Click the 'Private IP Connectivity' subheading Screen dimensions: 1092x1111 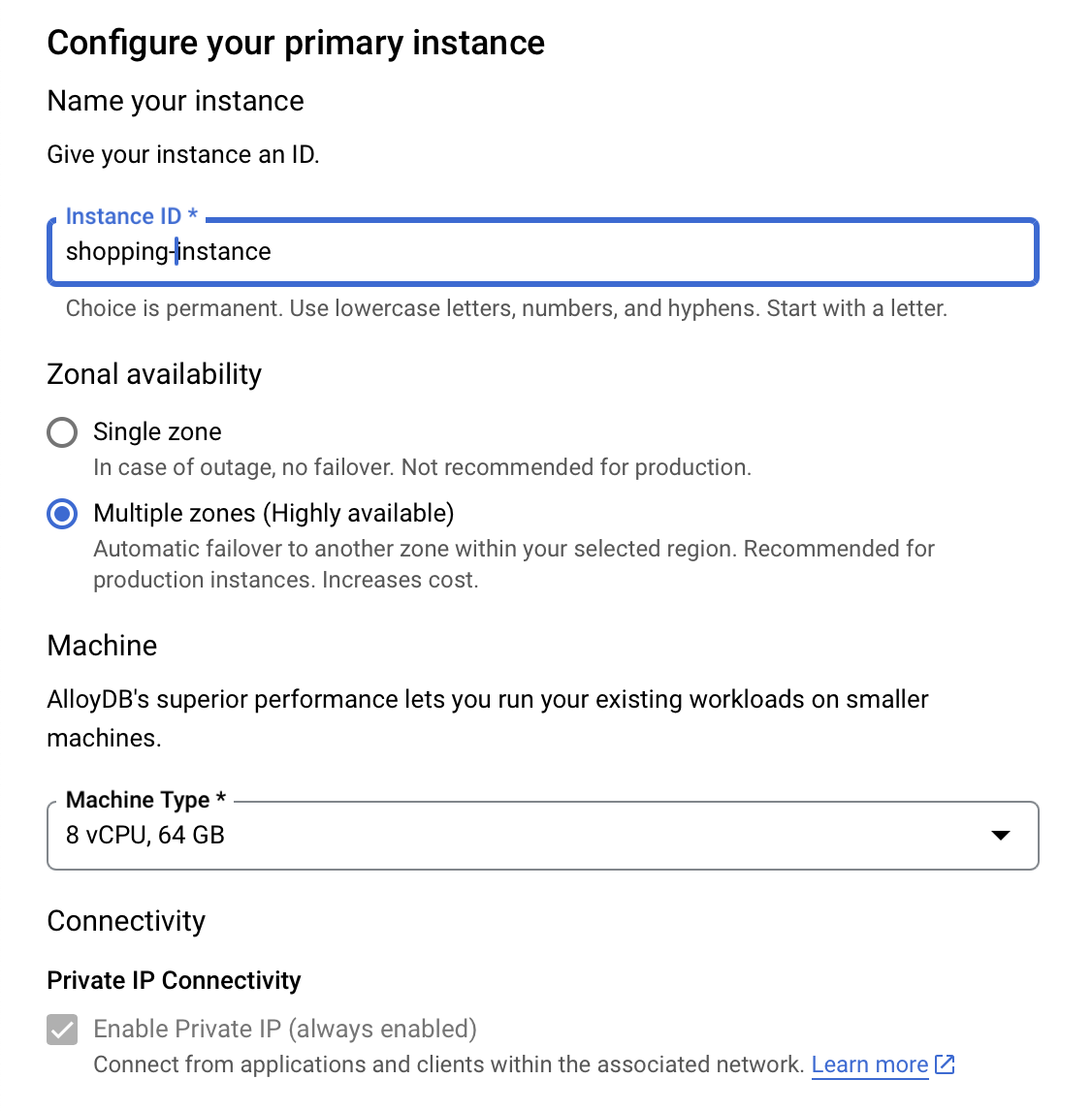pyautogui.click(x=174, y=980)
